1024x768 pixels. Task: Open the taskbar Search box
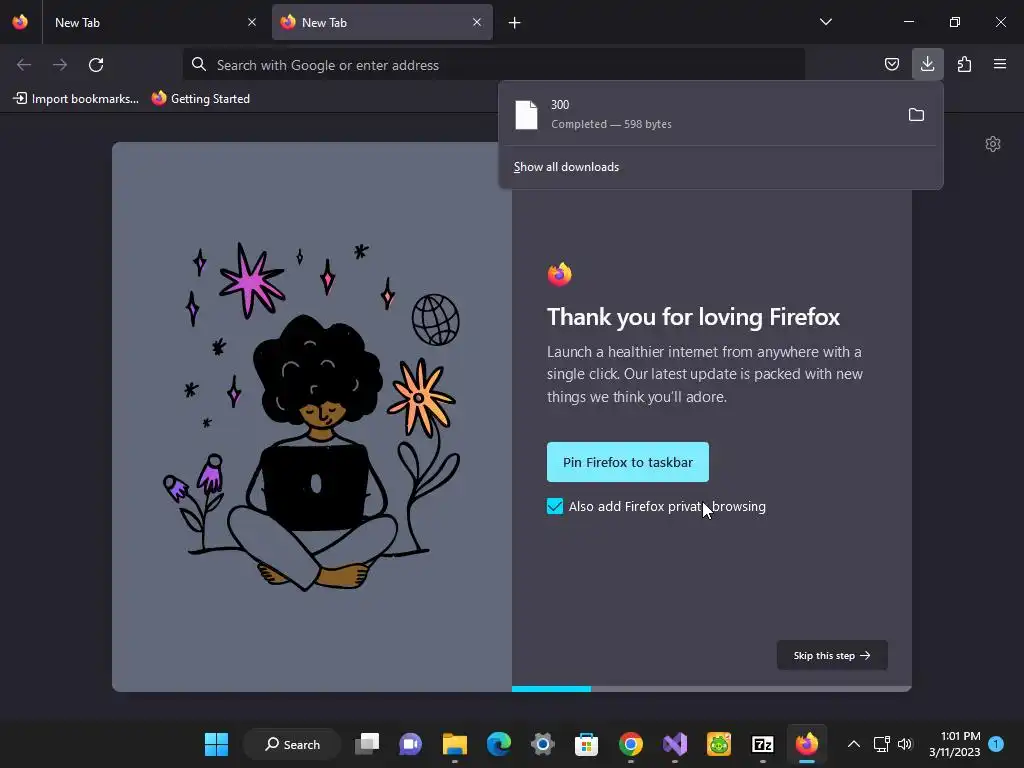pyautogui.click(x=292, y=744)
